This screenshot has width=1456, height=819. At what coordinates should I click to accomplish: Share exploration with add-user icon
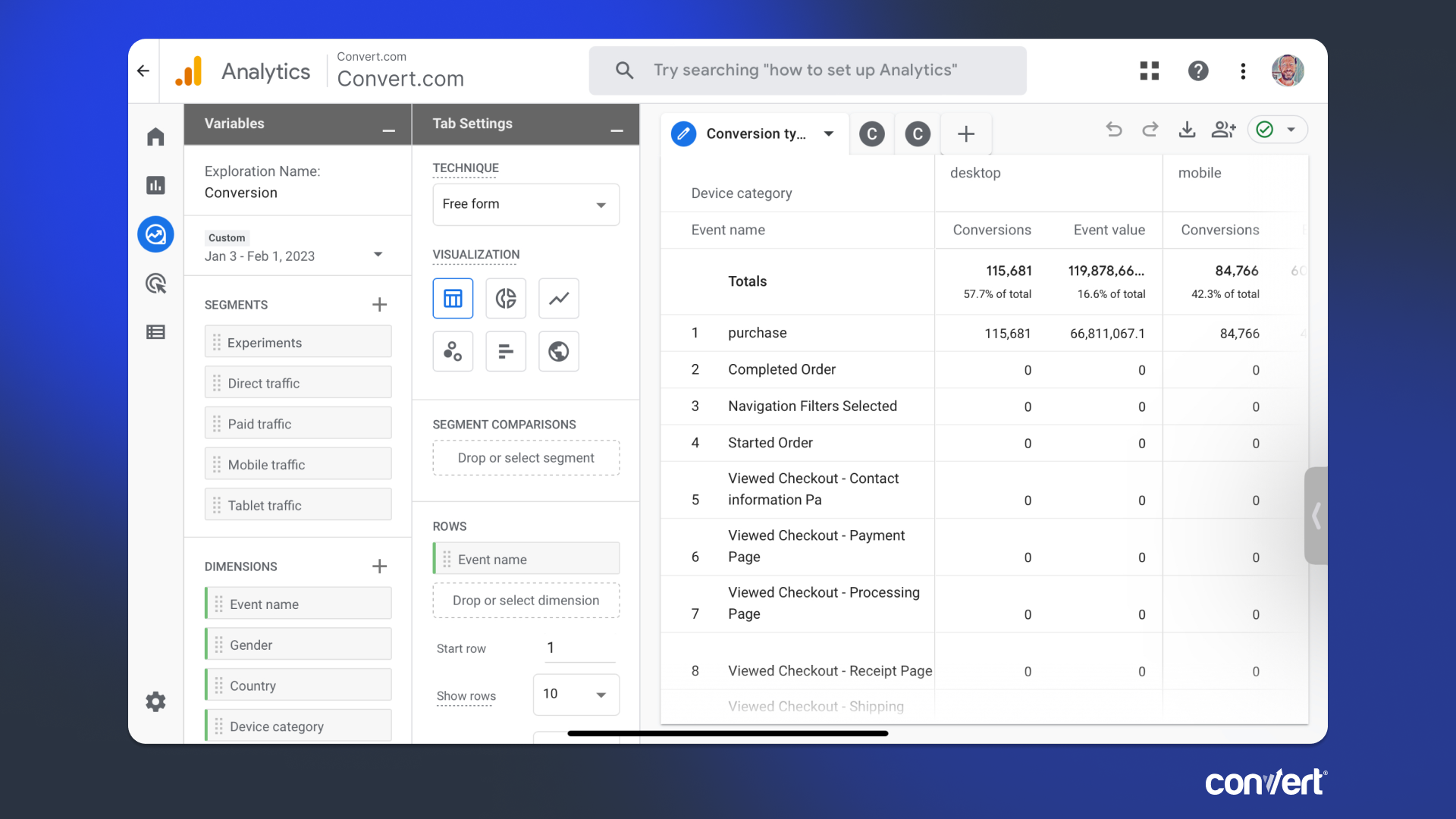(x=1224, y=130)
